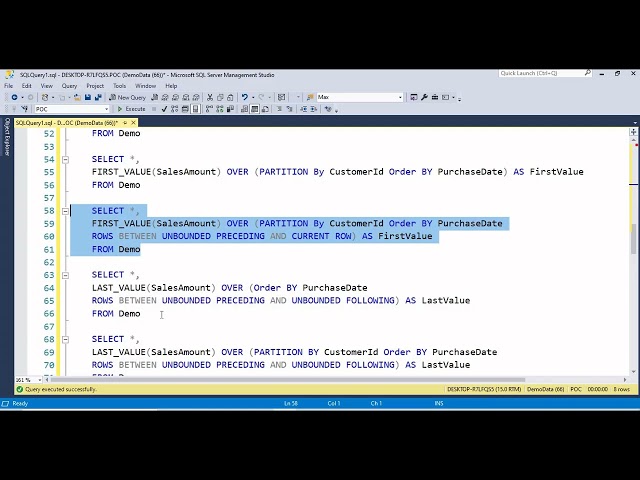
Task: Open the navigate backward history dropdown arrow
Action: tap(22, 97)
